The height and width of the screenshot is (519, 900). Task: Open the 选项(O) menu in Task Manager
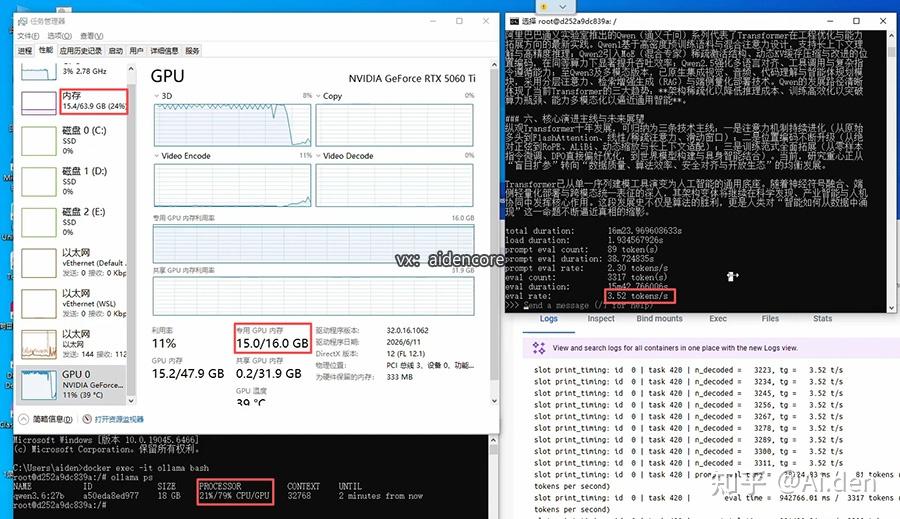pyautogui.click(x=59, y=36)
